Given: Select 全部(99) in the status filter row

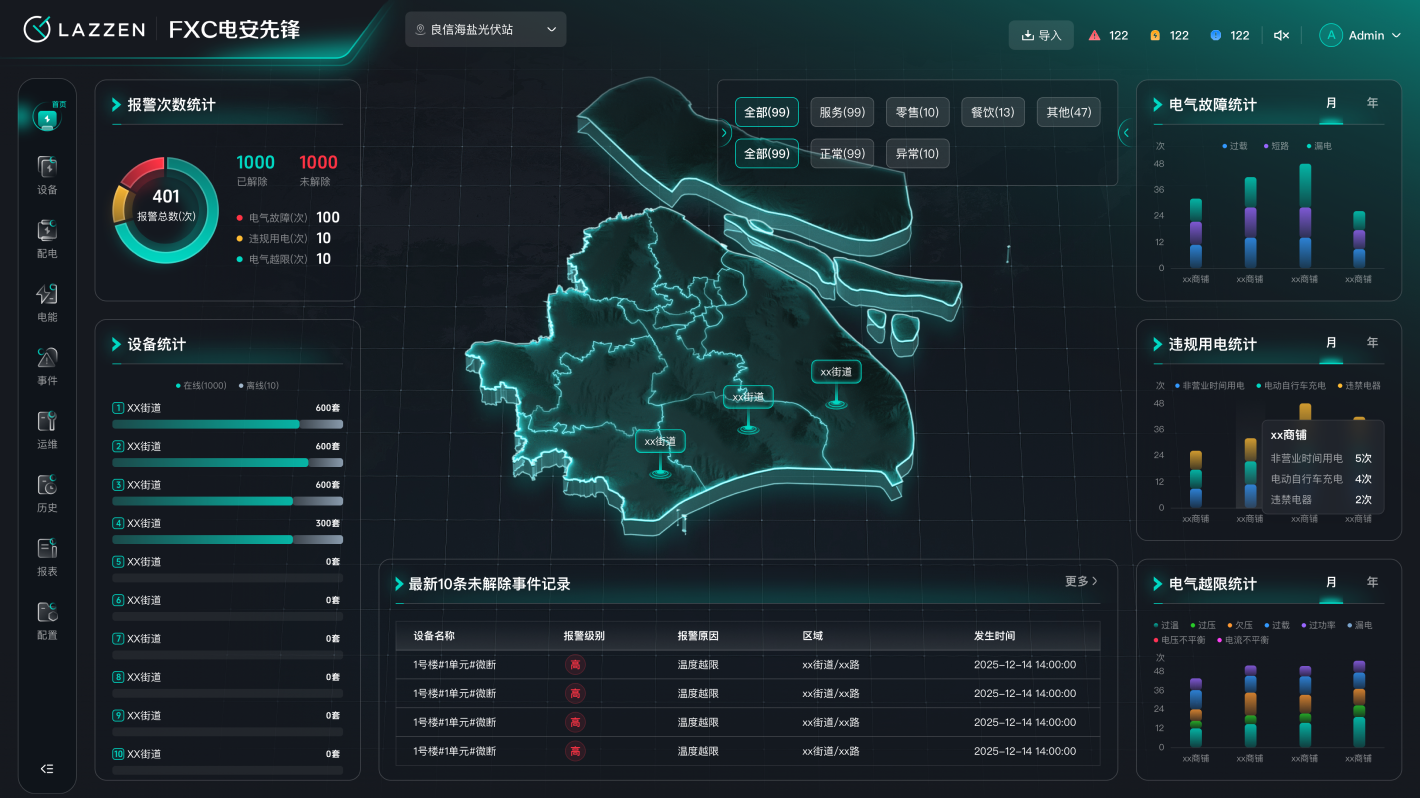Looking at the screenshot, I should click(x=767, y=153).
